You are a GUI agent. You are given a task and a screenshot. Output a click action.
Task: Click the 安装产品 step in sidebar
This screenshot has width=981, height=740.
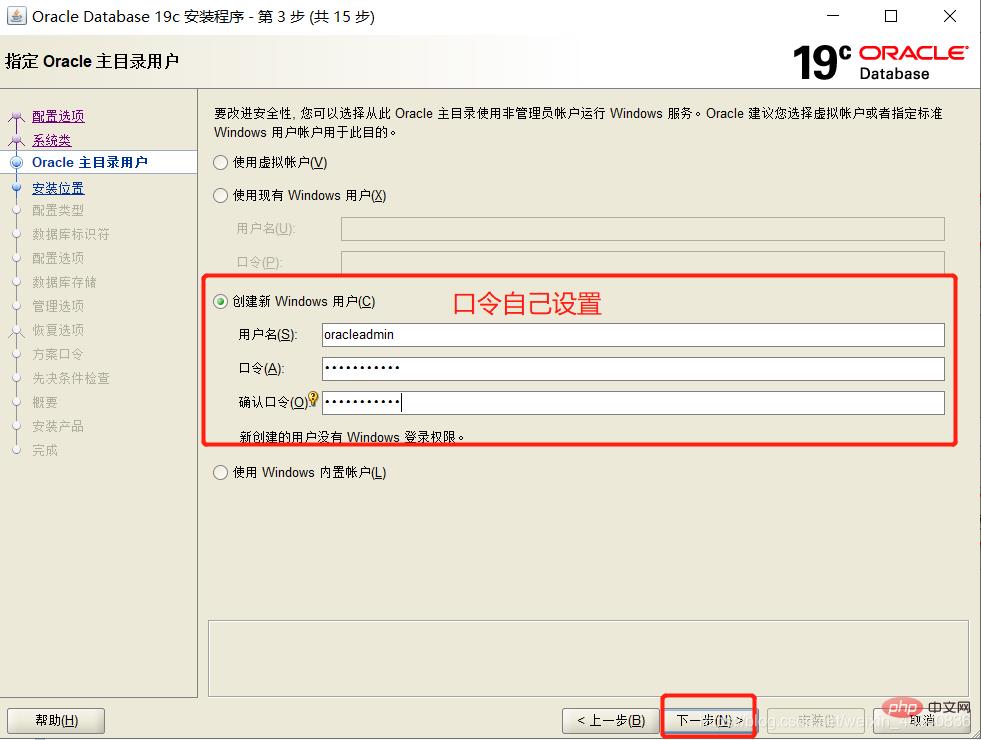pyautogui.click(x=58, y=426)
